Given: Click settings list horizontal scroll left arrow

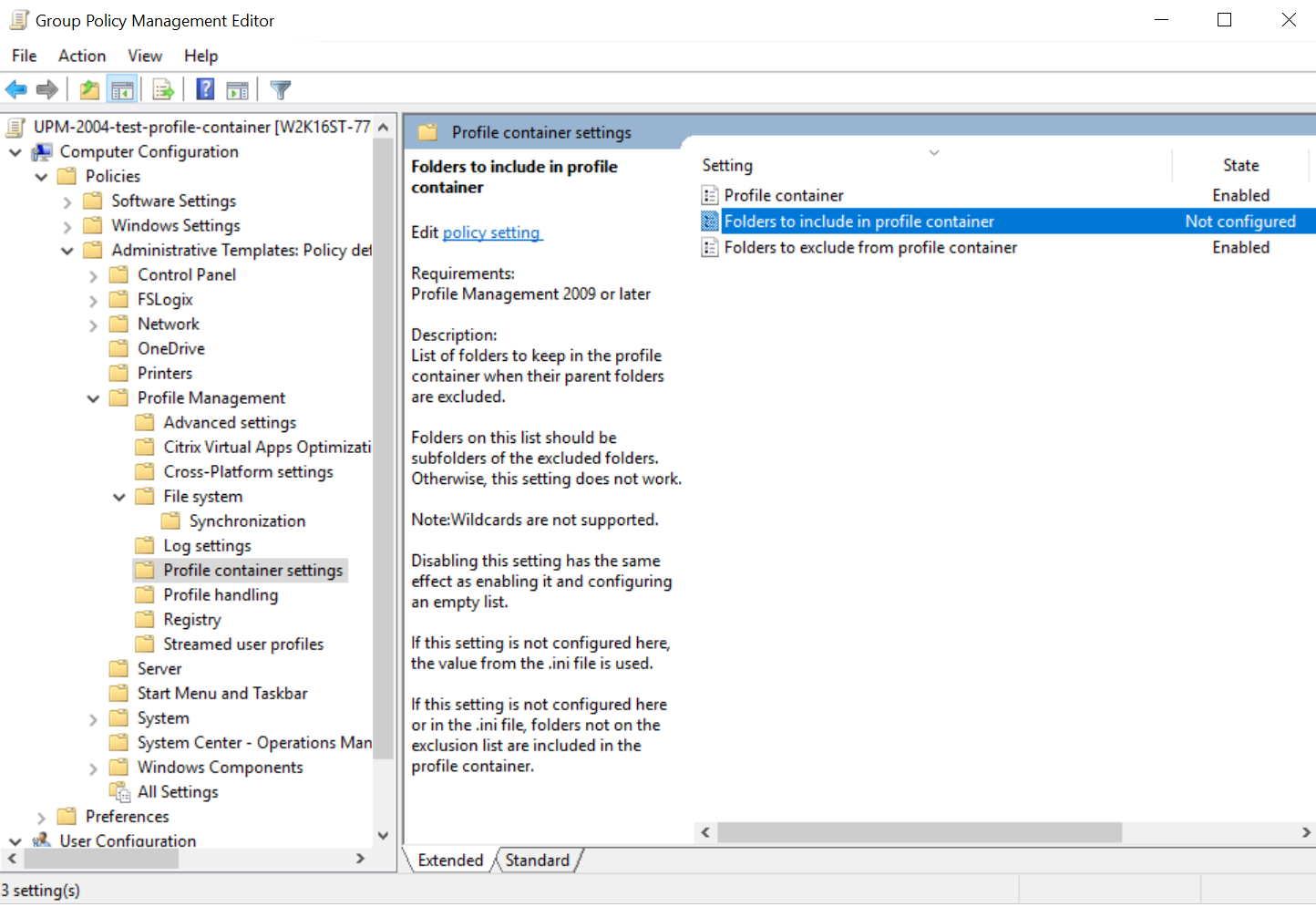Looking at the screenshot, I should tap(705, 832).
